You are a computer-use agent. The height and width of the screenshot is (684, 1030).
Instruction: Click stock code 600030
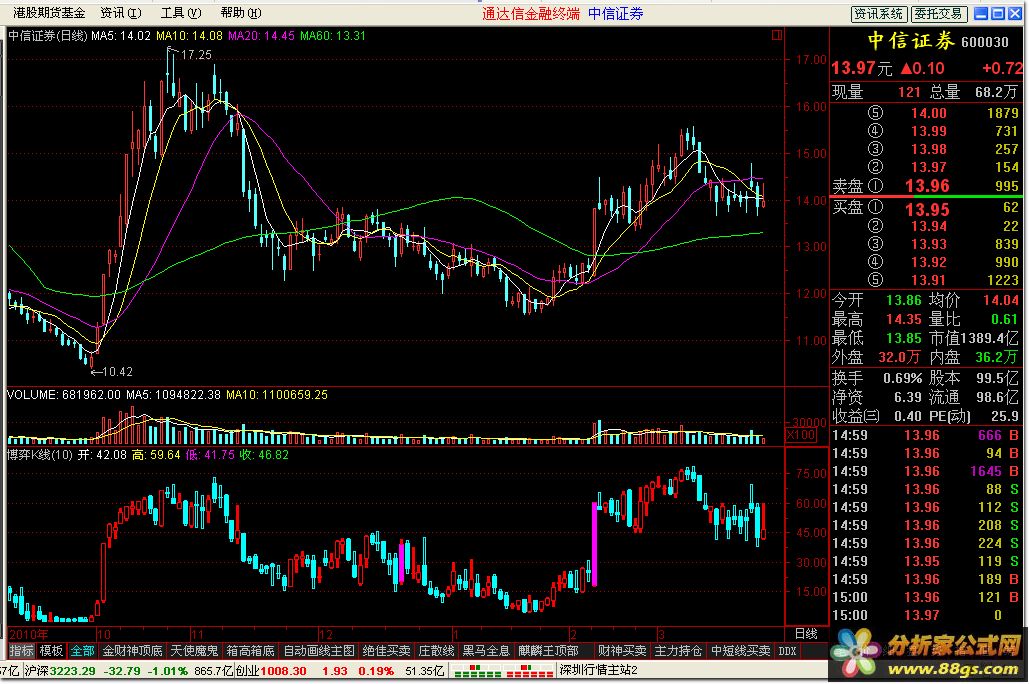click(985, 43)
